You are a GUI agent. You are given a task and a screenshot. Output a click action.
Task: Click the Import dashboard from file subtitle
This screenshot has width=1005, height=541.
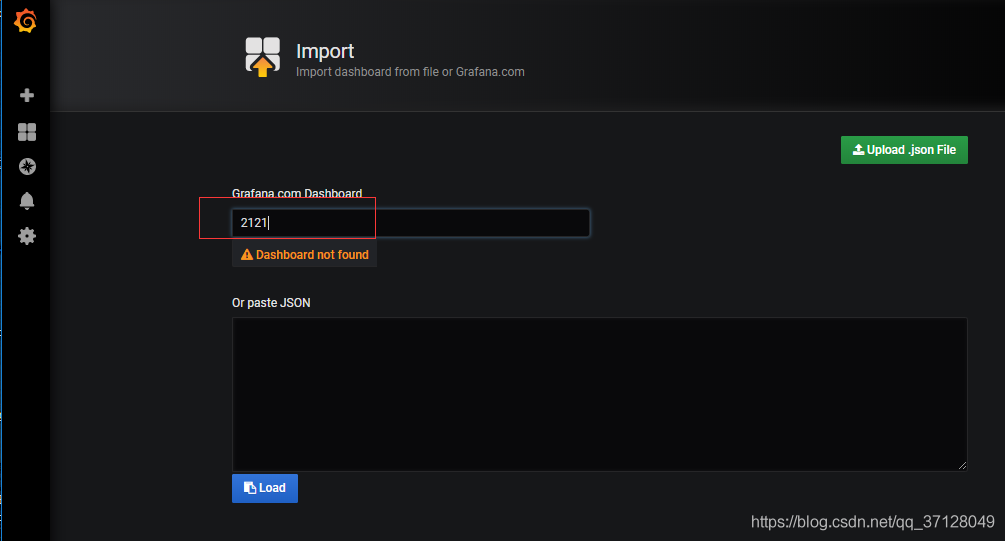[410, 72]
